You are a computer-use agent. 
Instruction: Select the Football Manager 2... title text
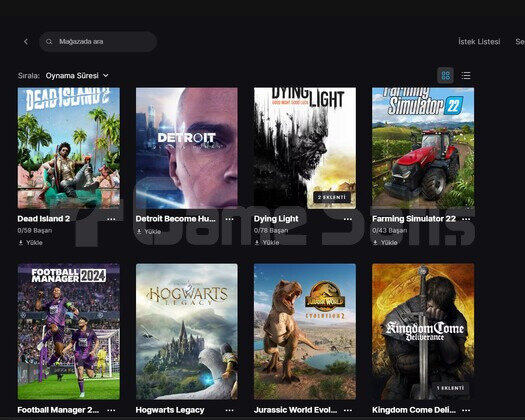pyautogui.click(x=58, y=410)
